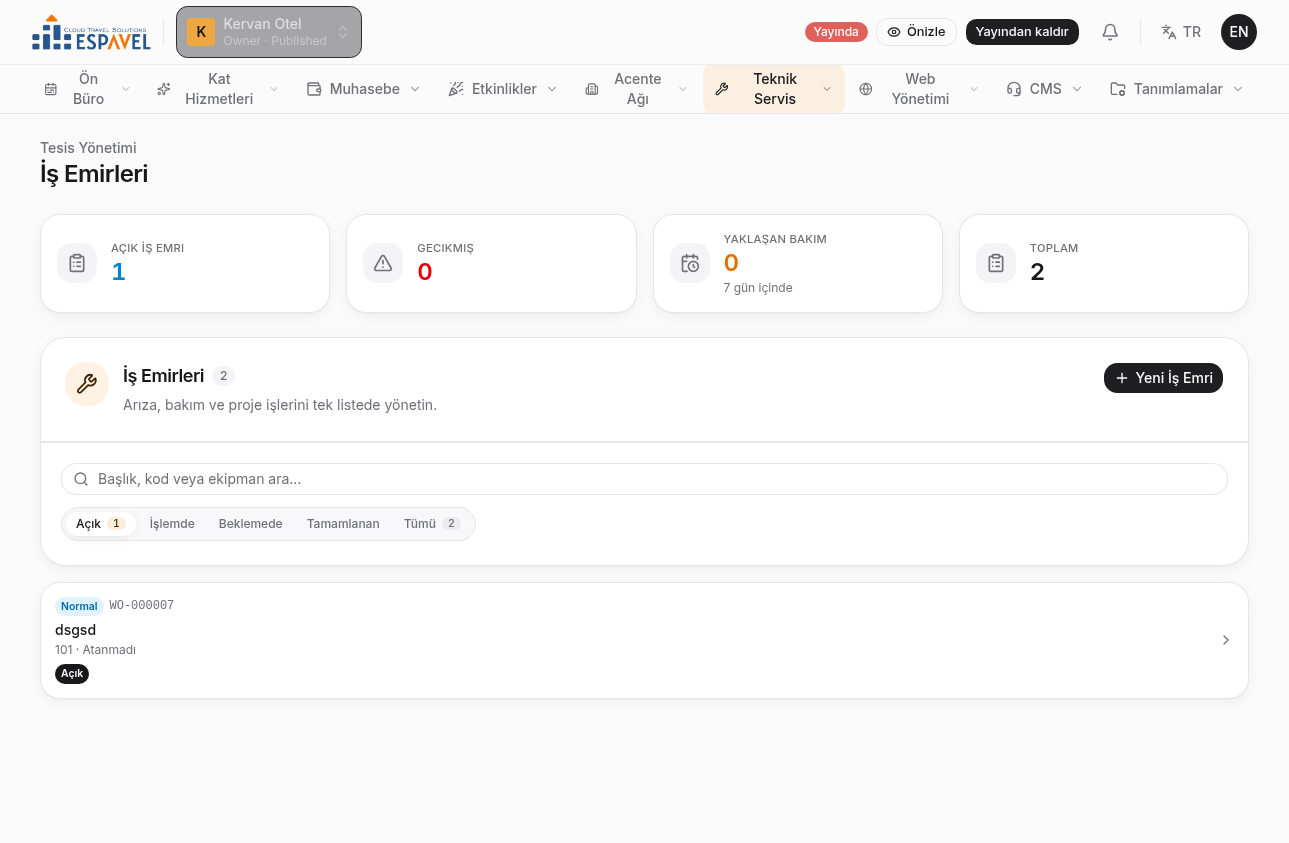Image resolution: width=1289 pixels, height=843 pixels.
Task: Click the Ön Büro calendar icon
Action: click(x=51, y=89)
